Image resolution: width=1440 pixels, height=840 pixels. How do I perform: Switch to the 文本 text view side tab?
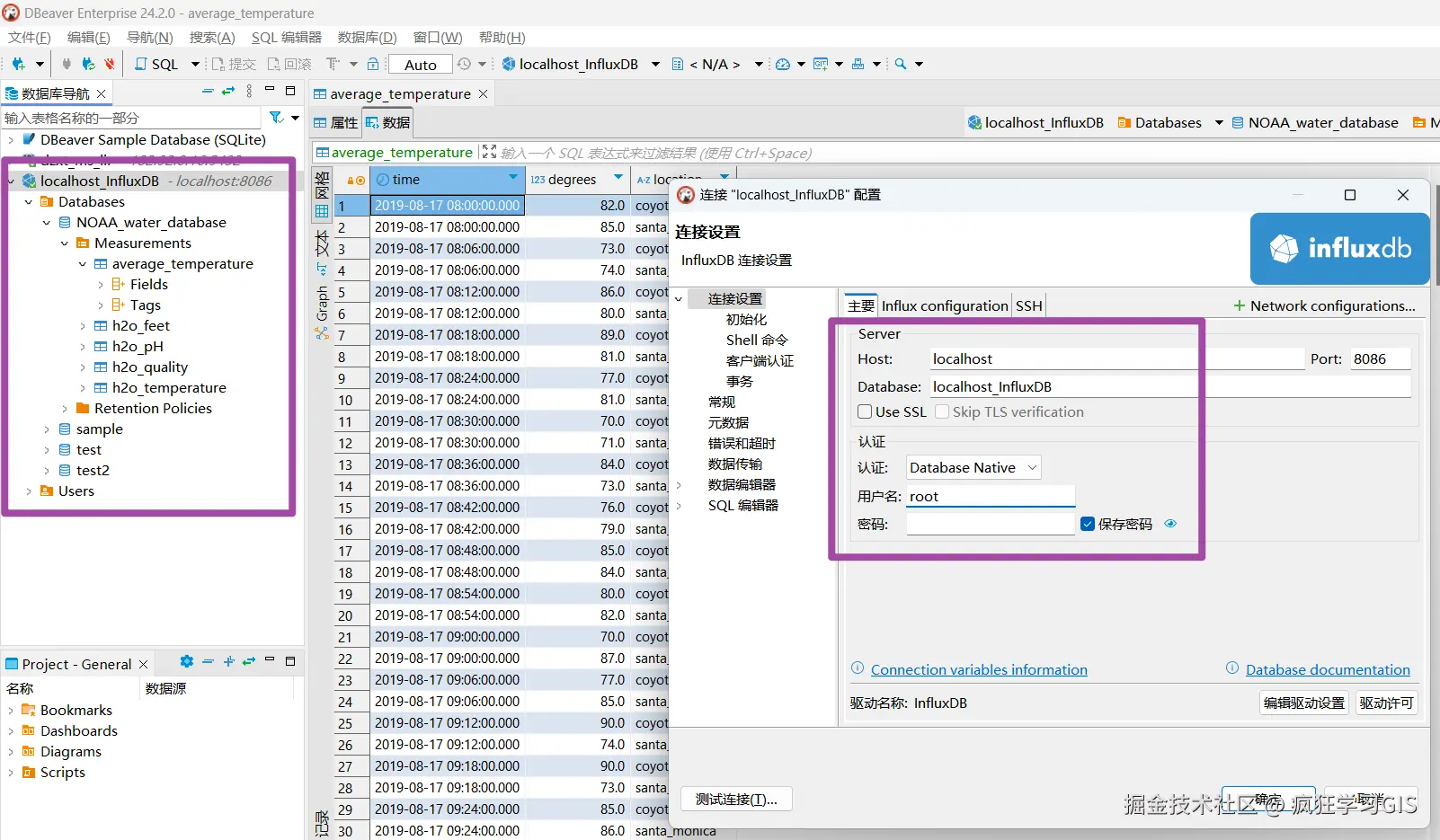322,253
